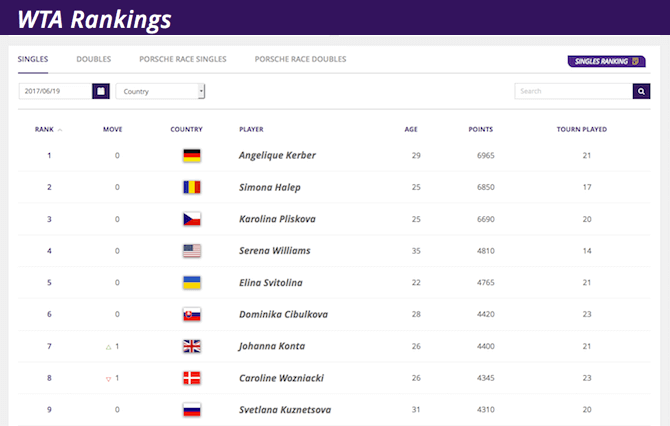The height and width of the screenshot is (426, 670).
Task: Click the Singles Ranking badge
Action: 606,61
